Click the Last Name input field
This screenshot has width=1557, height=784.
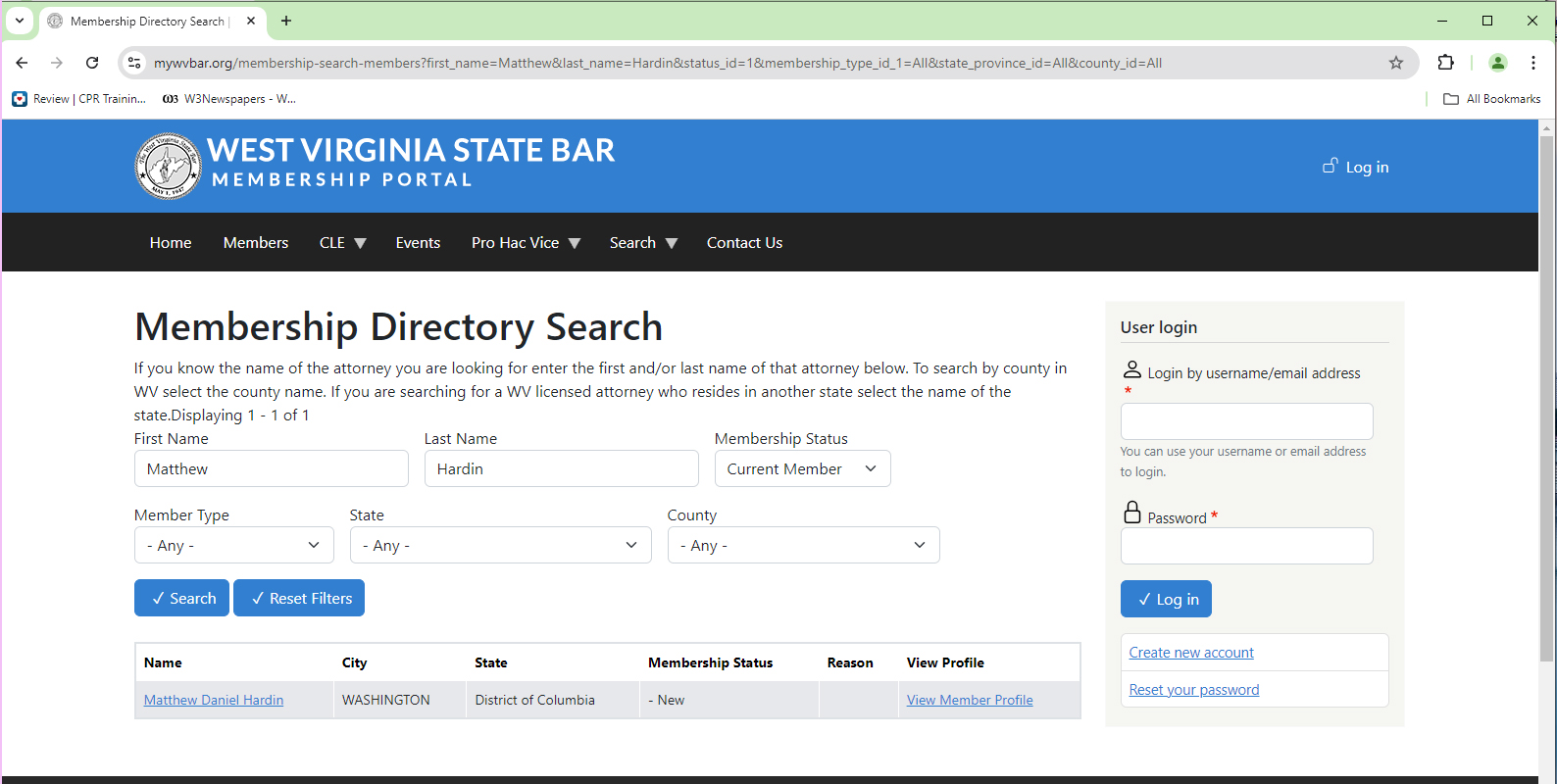click(x=561, y=468)
